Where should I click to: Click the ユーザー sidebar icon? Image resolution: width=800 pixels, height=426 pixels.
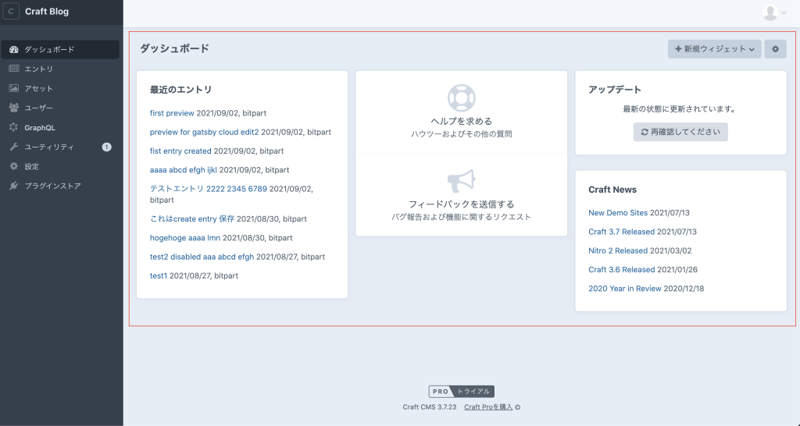pos(14,108)
